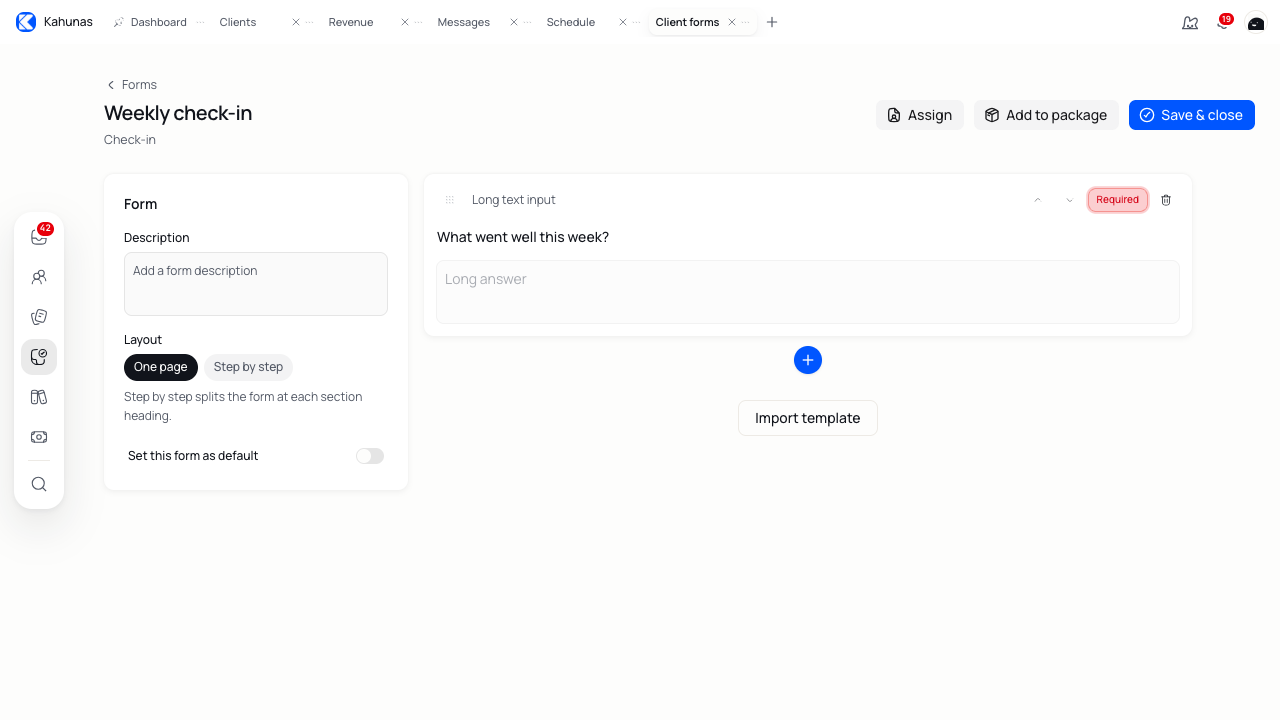This screenshot has width=1280, height=720.
Task: Select the One page layout option
Action: (161, 367)
